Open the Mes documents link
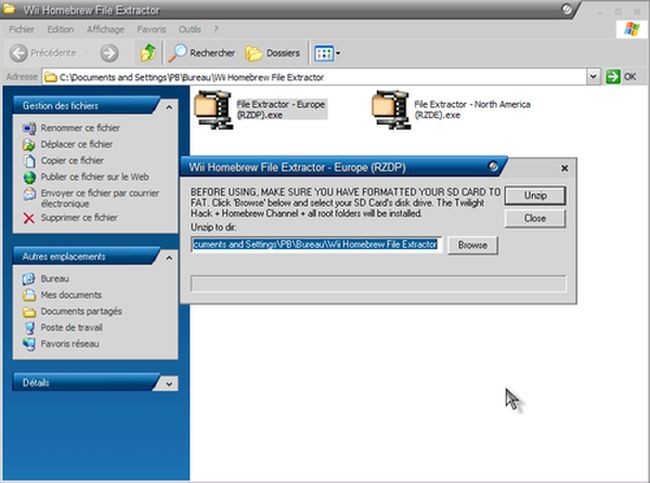 coord(71,295)
